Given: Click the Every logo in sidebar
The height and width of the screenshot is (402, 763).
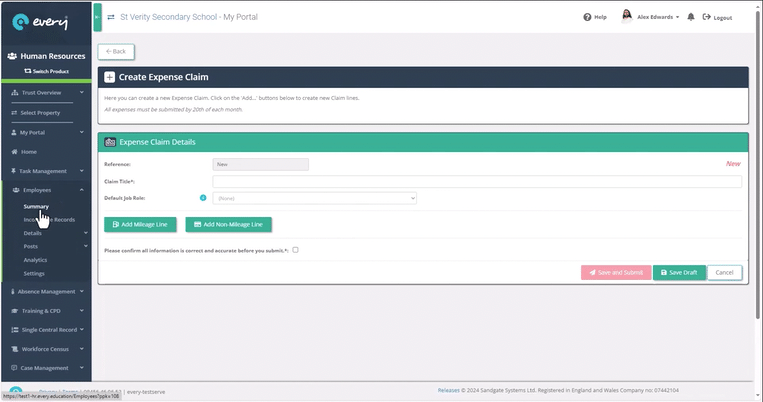Looking at the screenshot, I should 39,22.
